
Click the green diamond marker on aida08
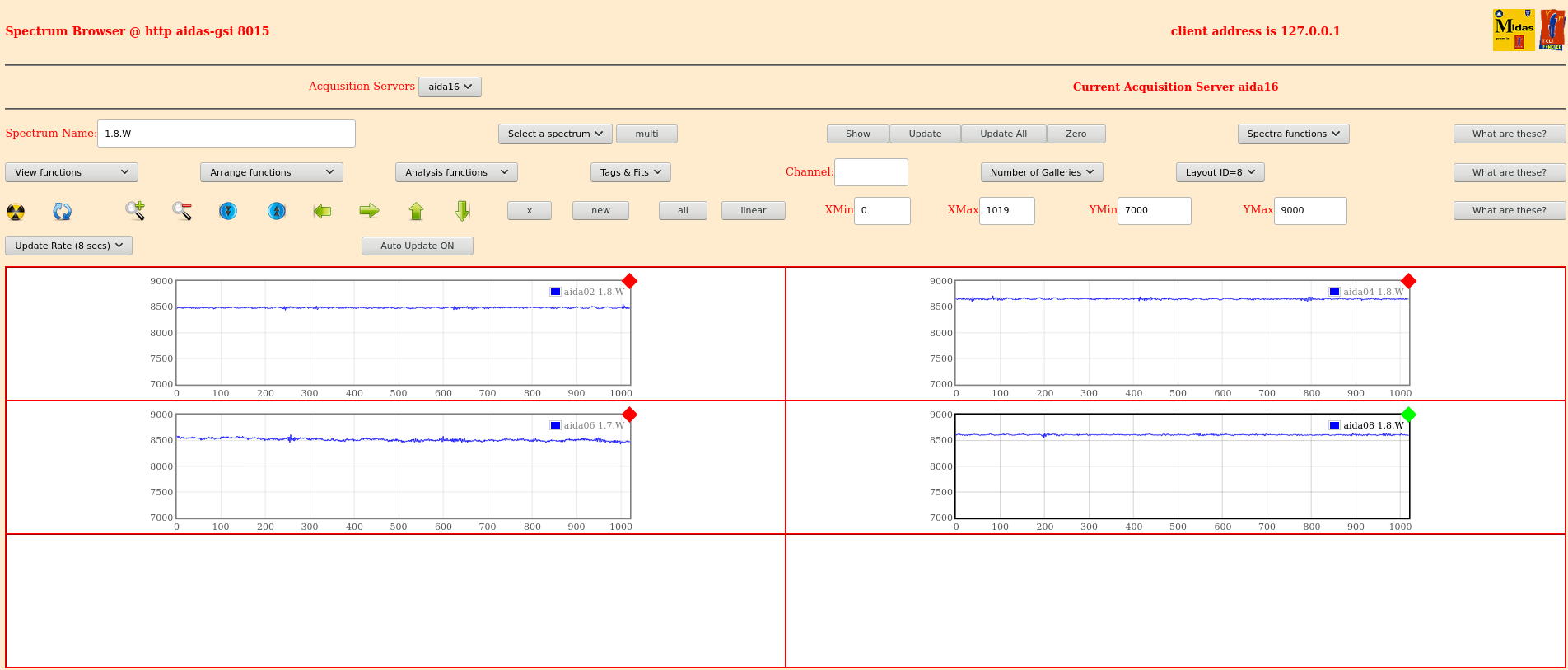(x=1408, y=415)
